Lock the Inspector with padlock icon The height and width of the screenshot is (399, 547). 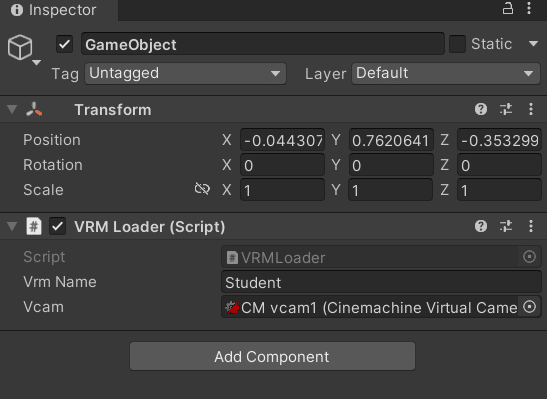[x=508, y=8]
